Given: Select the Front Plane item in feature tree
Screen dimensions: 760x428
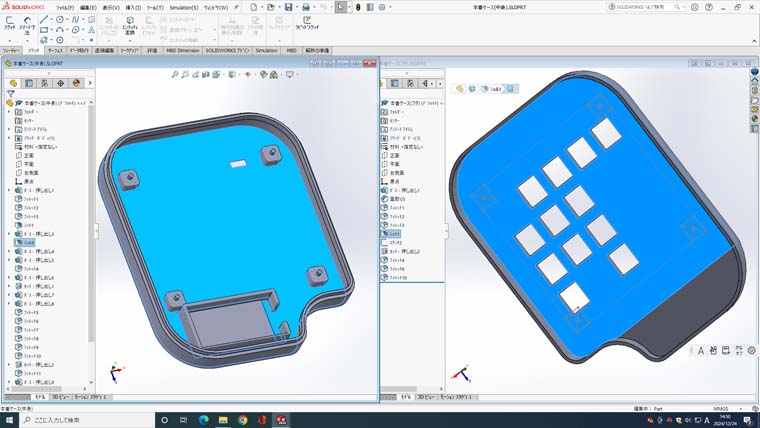Looking at the screenshot, I should [x=31, y=155].
